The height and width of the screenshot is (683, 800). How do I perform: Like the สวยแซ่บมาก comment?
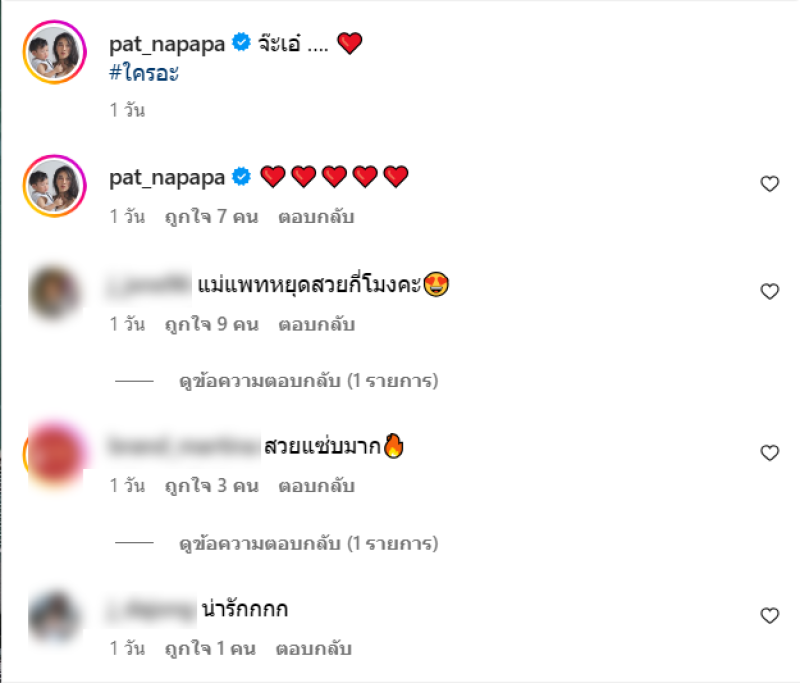(769, 453)
